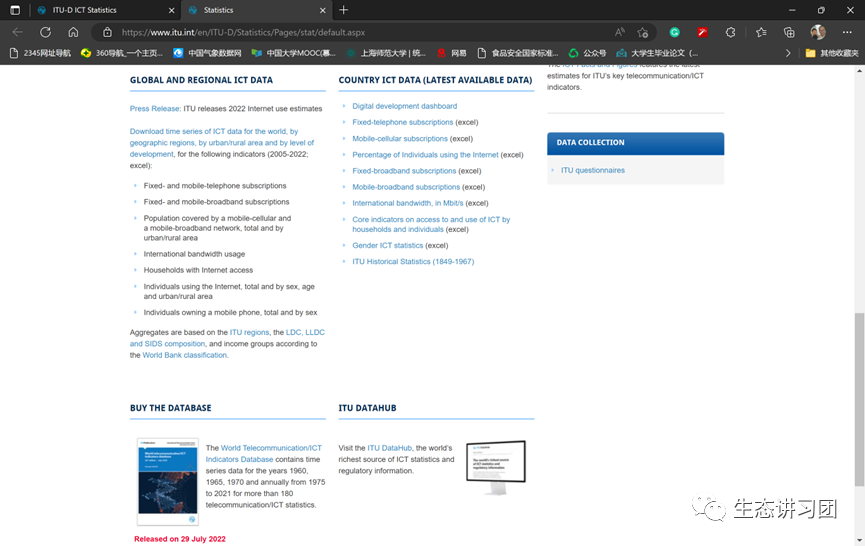The image size is (865, 546).
Task: Add this page to favorites star icon
Action: [642, 33]
